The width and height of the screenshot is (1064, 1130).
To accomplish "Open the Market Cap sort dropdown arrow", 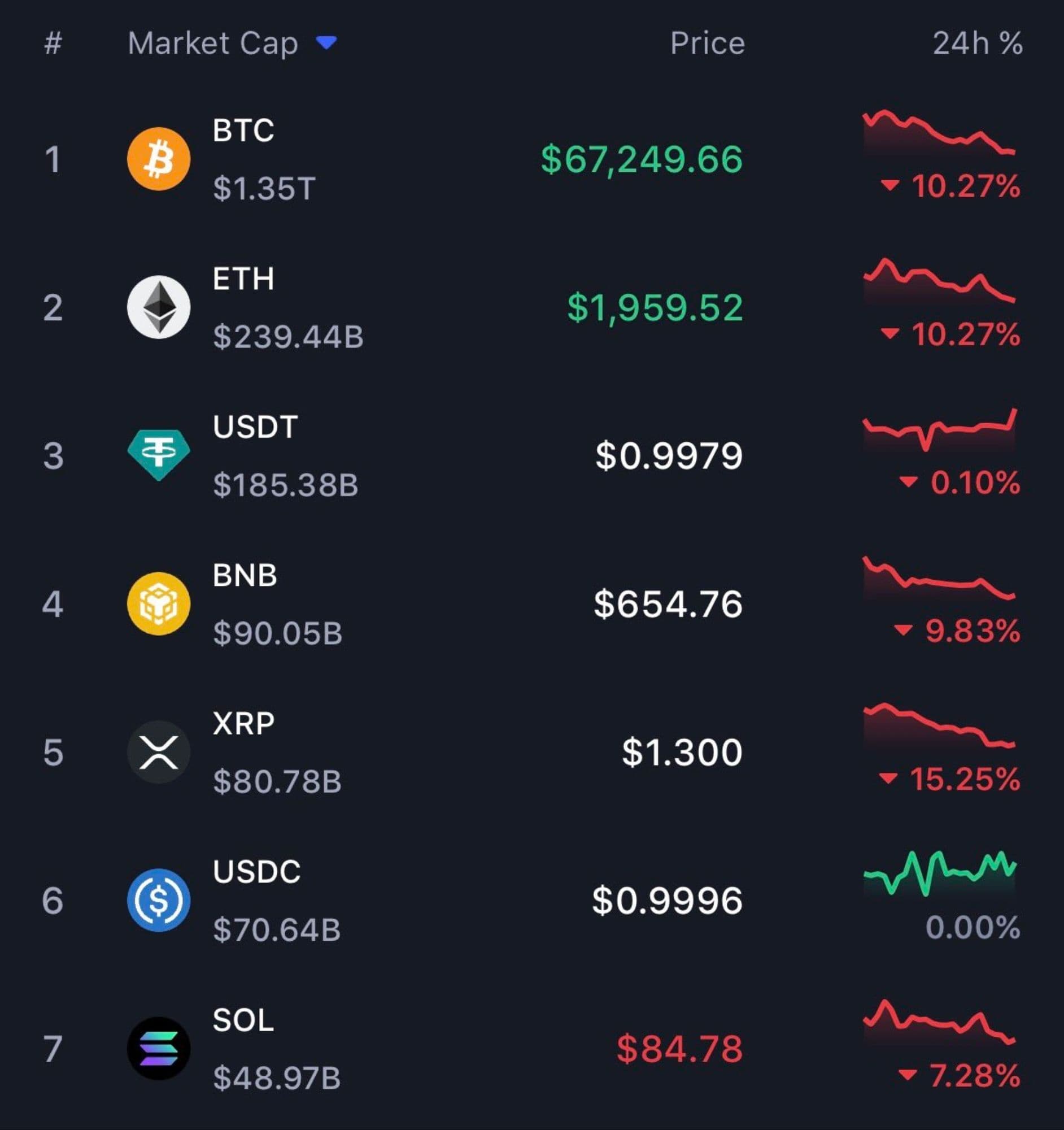I will [326, 42].
